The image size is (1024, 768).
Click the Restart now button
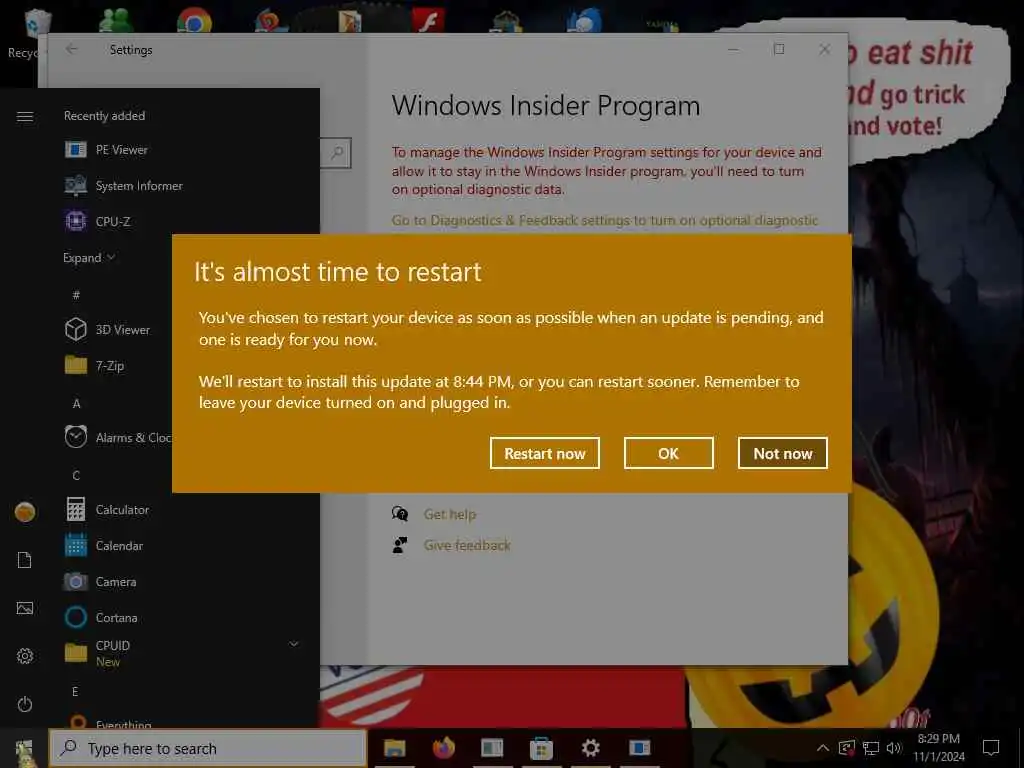(545, 453)
